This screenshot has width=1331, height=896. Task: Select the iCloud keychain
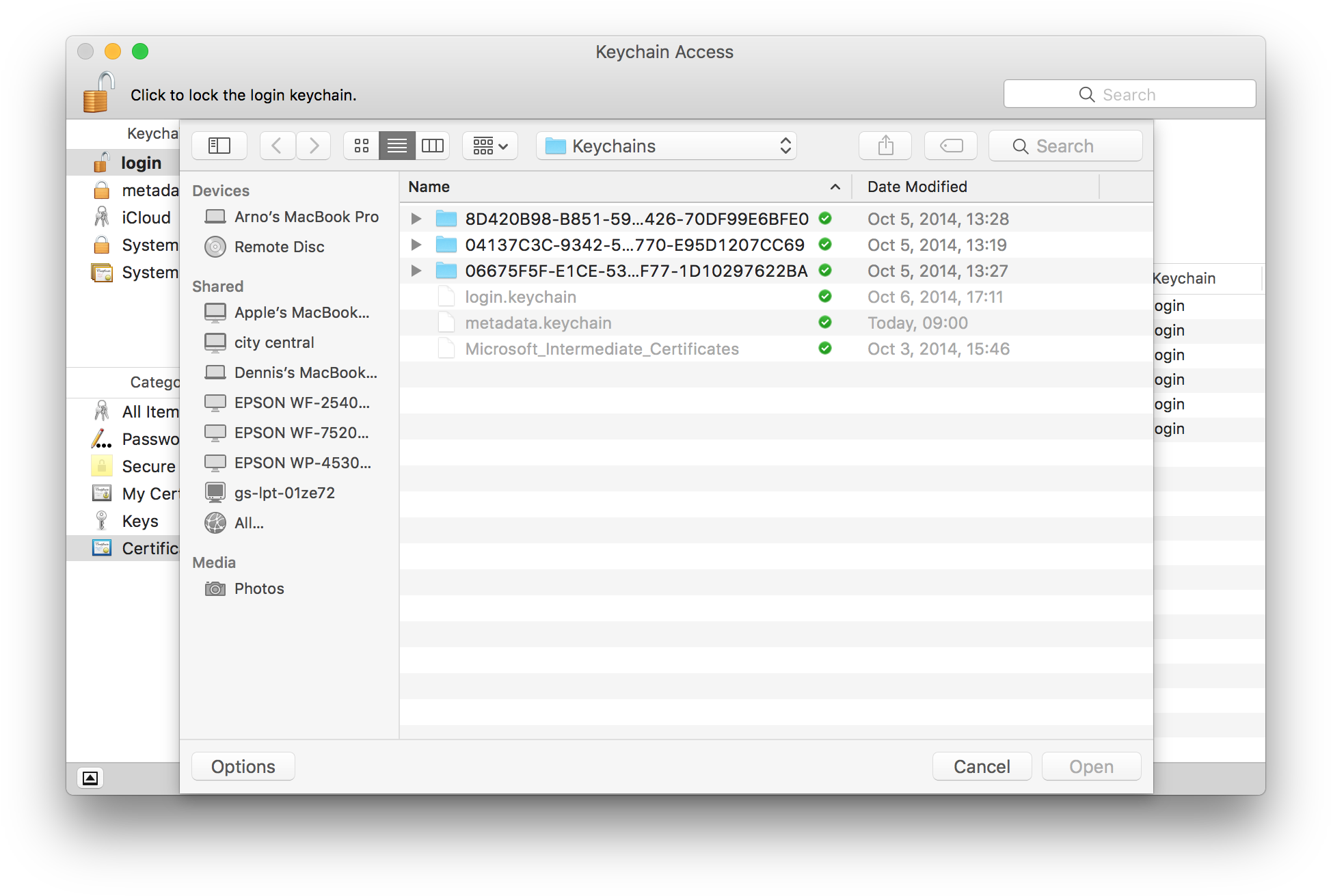146,217
